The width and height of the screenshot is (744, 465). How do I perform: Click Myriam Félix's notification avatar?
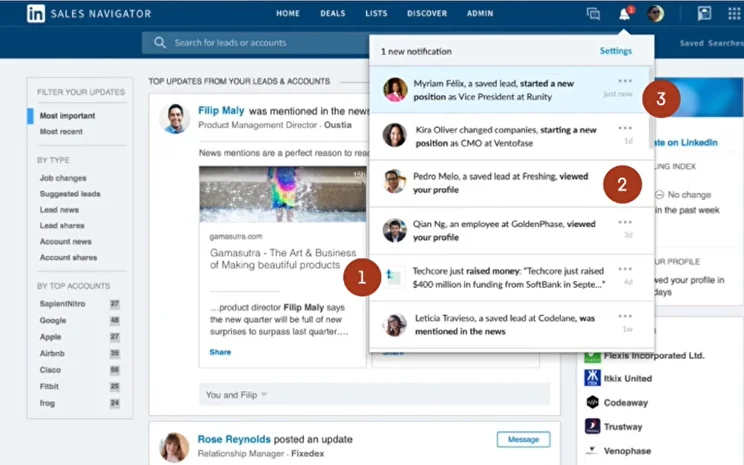pyautogui.click(x=395, y=90)
